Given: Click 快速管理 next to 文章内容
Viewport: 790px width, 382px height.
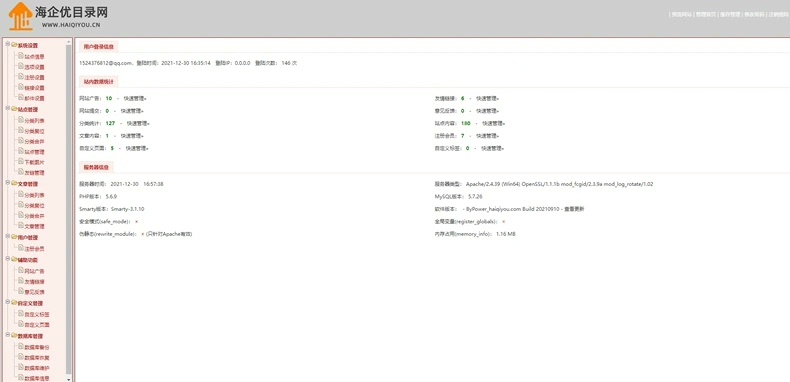Looking at the screenshot, I should [x=132, y=136].
